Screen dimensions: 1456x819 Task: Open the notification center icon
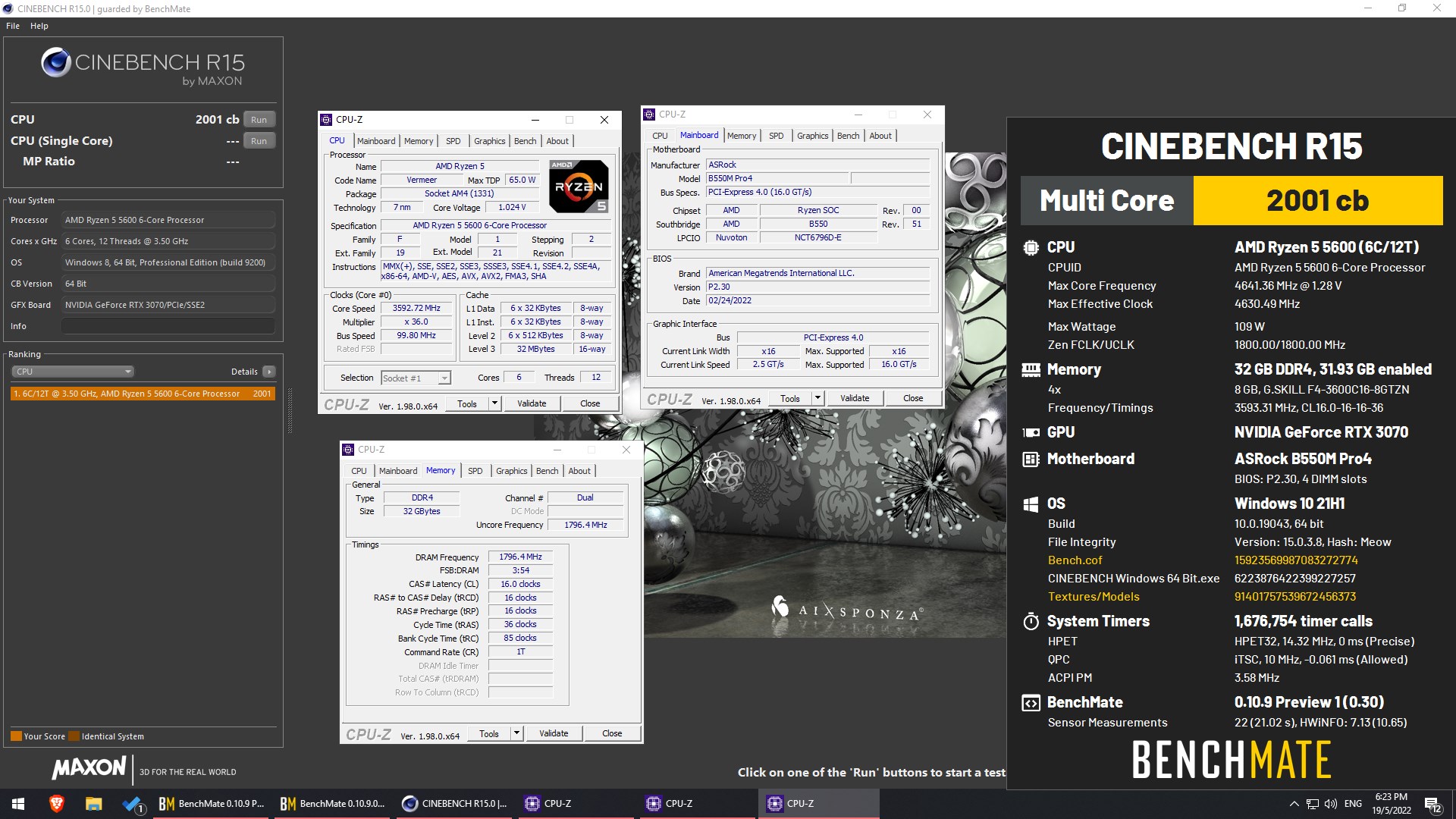1432,804
